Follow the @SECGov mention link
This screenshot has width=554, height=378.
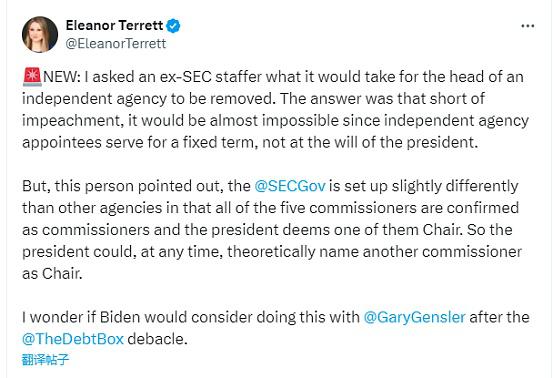pos(290,186)
